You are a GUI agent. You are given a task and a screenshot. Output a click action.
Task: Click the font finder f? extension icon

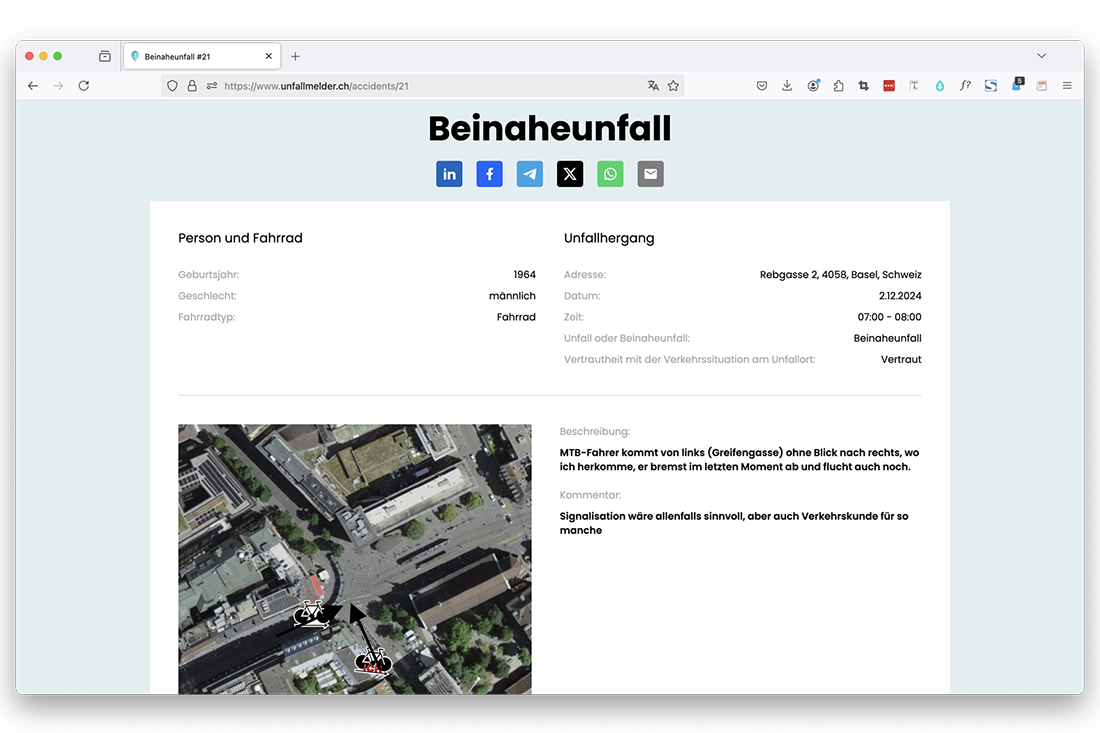(965, 86)
